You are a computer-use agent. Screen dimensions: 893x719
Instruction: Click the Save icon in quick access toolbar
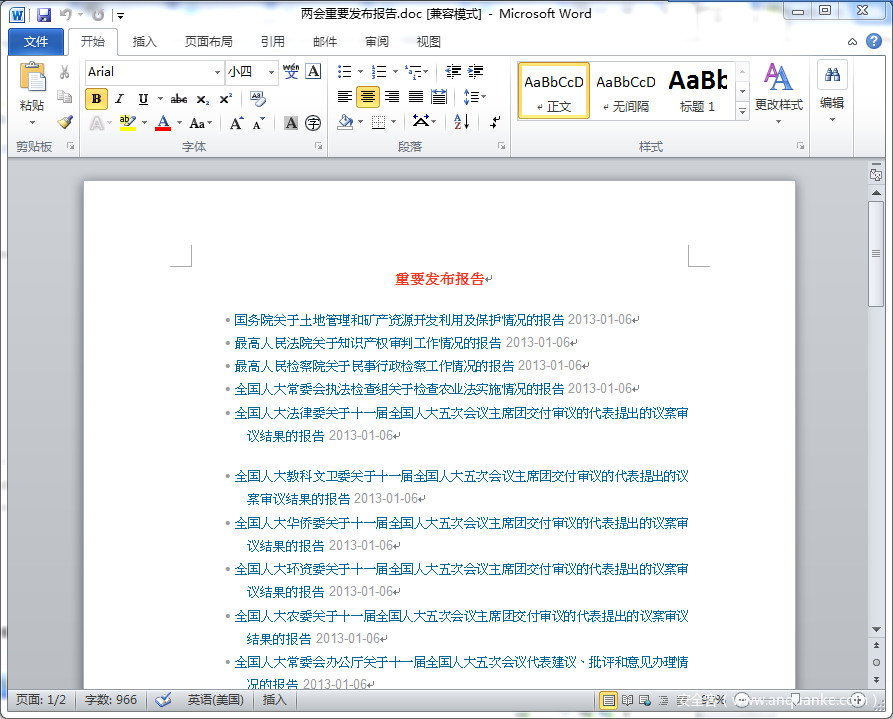tap(44, 14)
